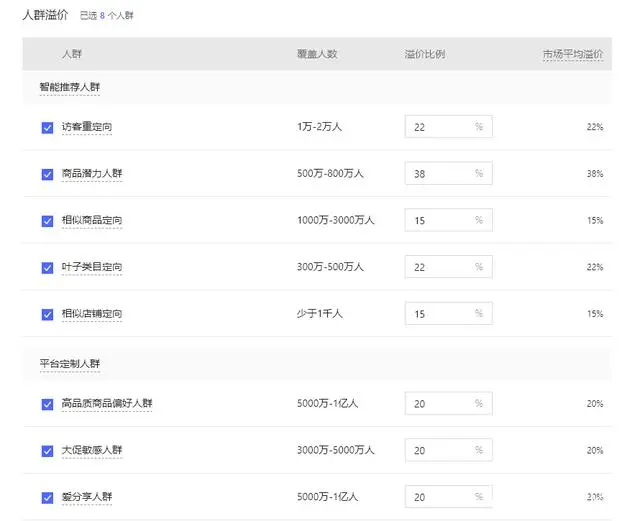
Task: Edit the 大促敏感人群 premium input field
Action: click(449, 450)
